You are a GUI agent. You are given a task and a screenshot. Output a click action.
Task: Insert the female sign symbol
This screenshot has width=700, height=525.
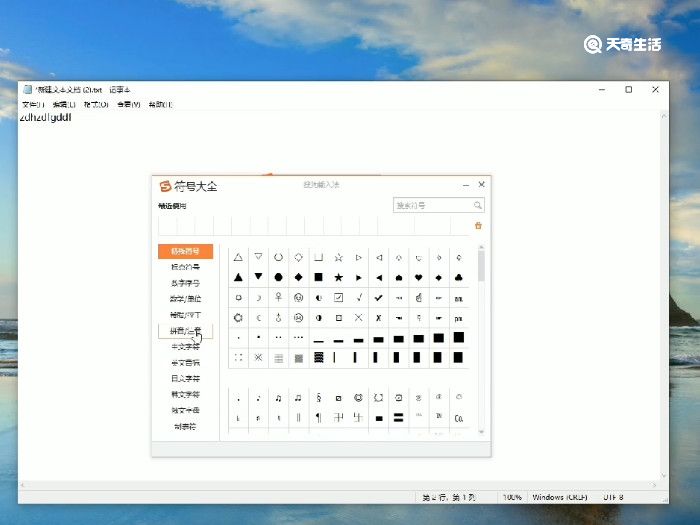279,297
